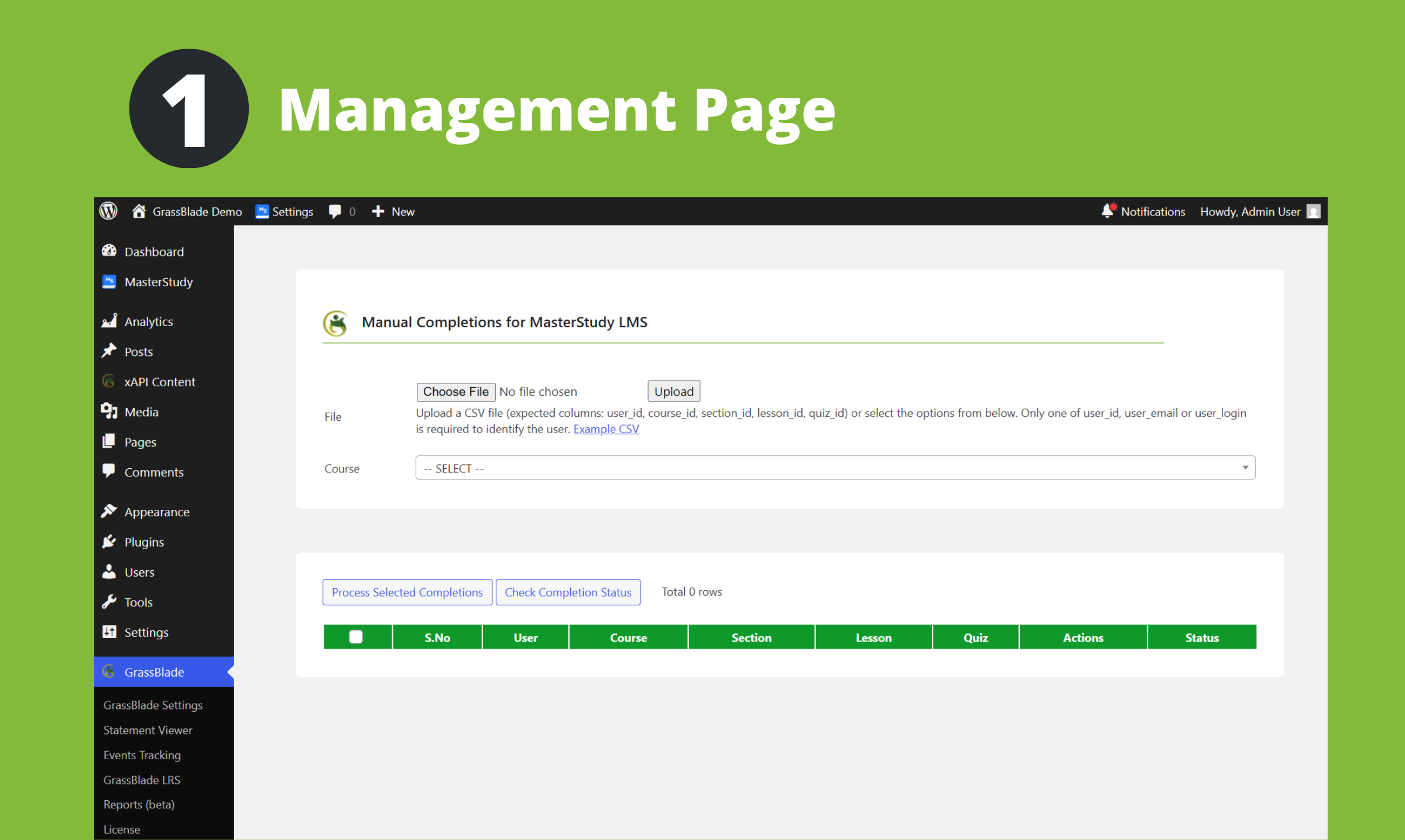
Task: Click the Check Completion Status button
Action: pyautogui.click(x=568, y=592)
